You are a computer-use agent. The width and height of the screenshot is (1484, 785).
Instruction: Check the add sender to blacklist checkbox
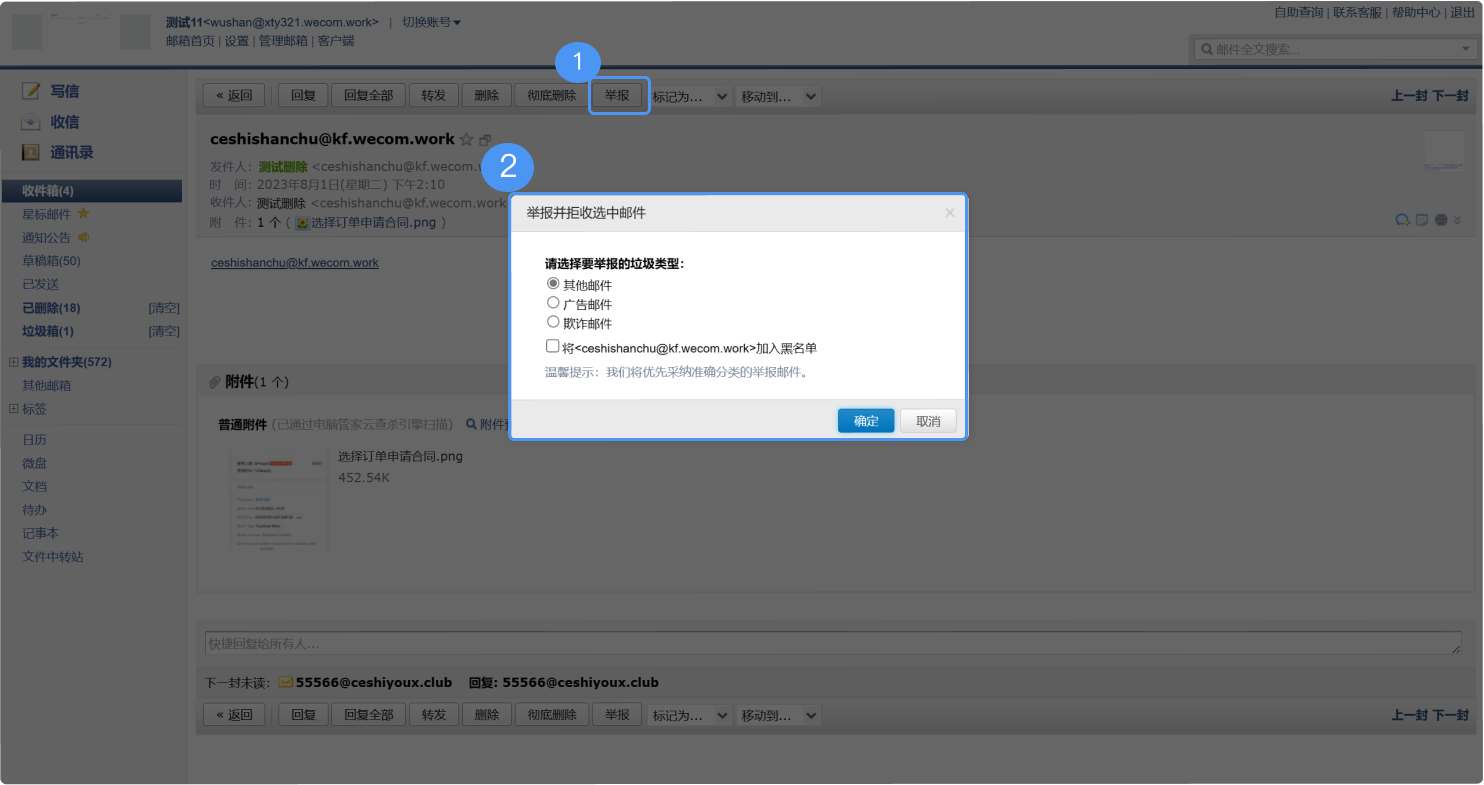click(x=552, y=346)
